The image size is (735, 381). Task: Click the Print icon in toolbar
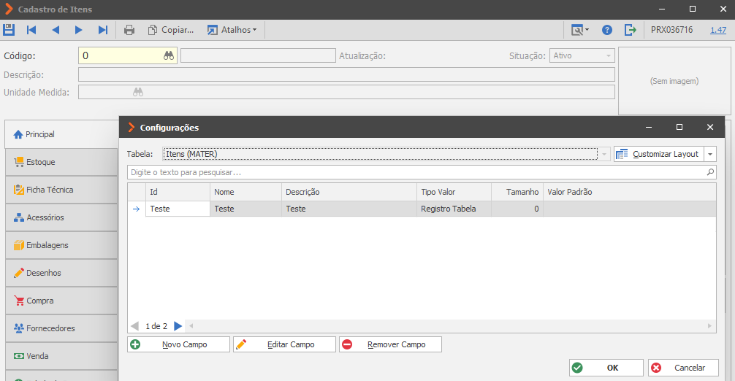click(x=129, y=30)
